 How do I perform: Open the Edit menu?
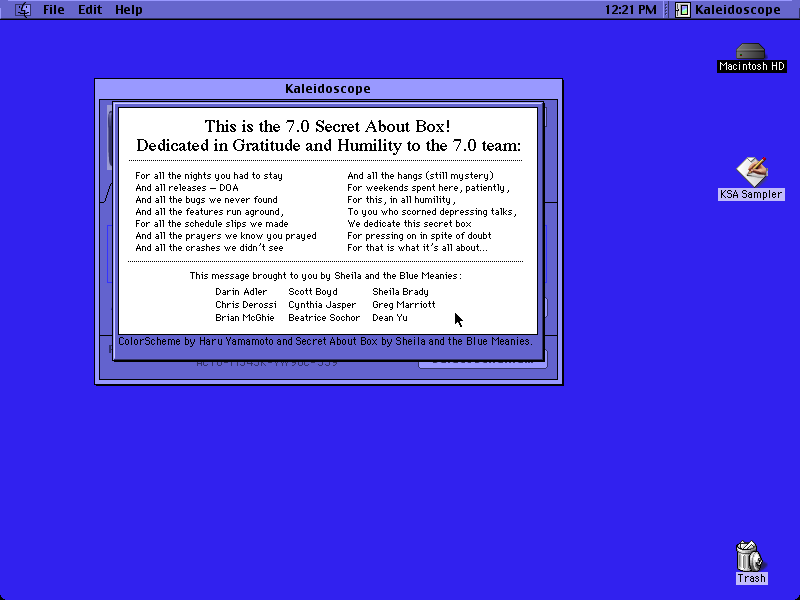(90, 10)
